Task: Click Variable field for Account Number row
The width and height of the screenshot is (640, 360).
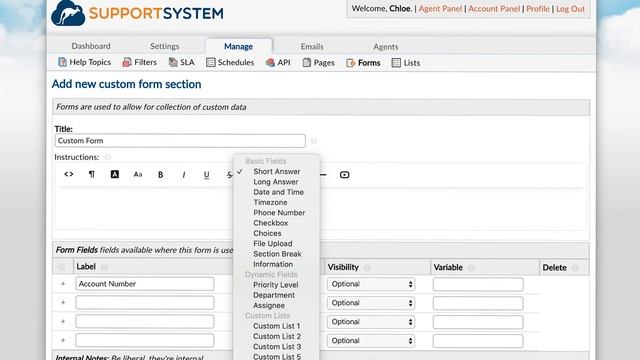Action: pyautogui.click(x=478, y=284)
